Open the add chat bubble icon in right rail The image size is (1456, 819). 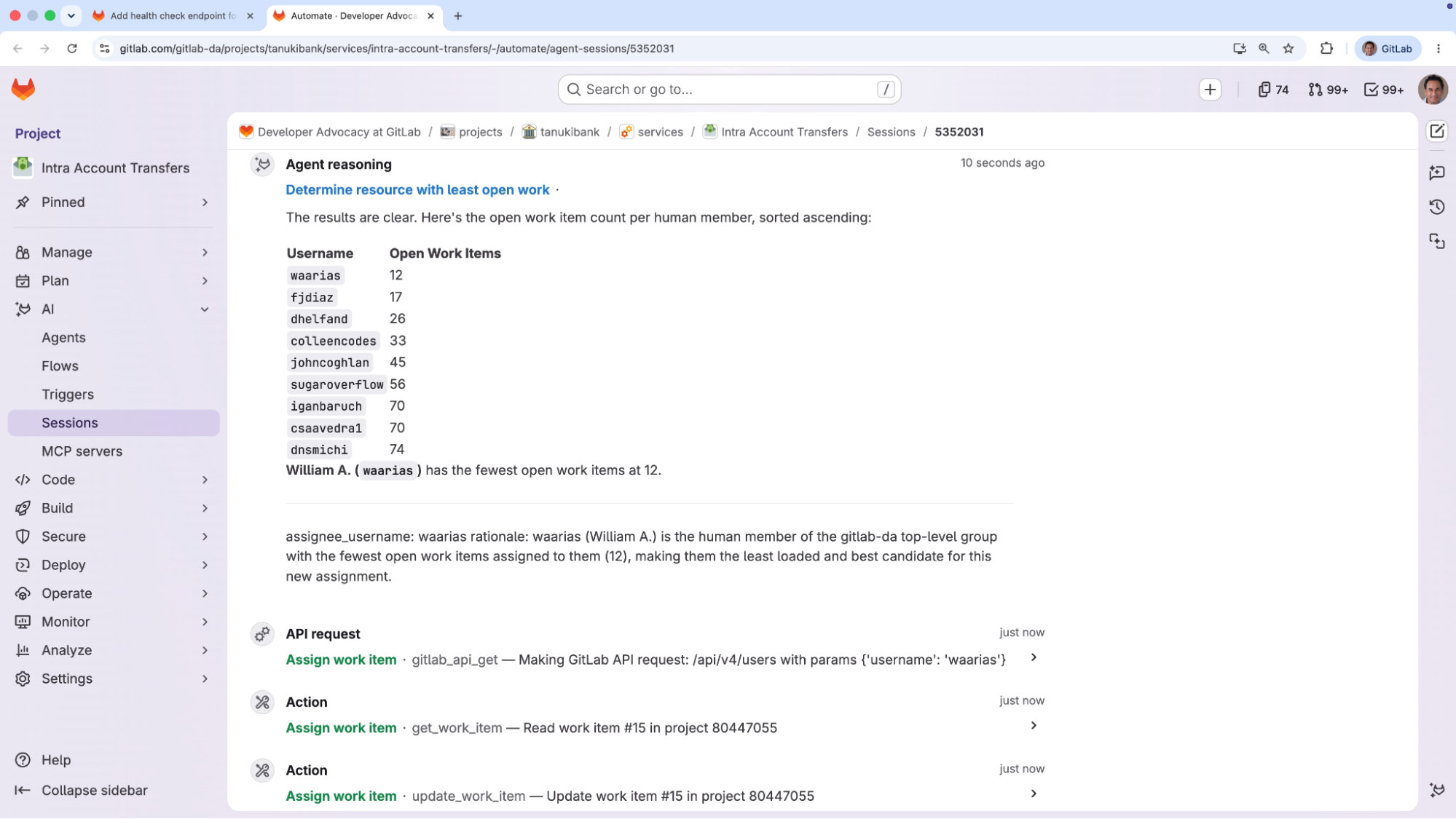(x=1437, y=173)
